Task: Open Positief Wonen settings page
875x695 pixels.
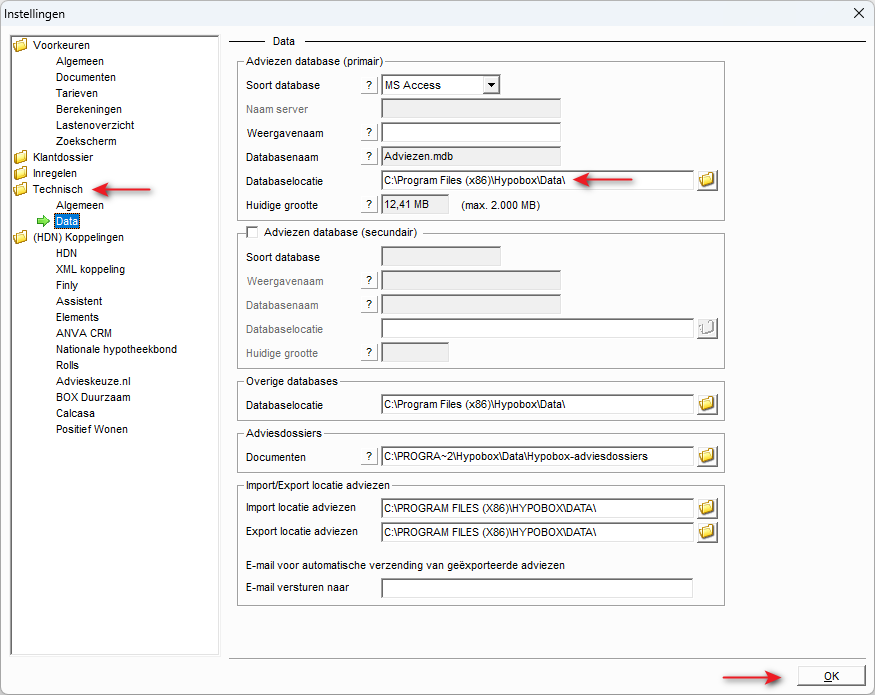Action: tap(92, 429)
